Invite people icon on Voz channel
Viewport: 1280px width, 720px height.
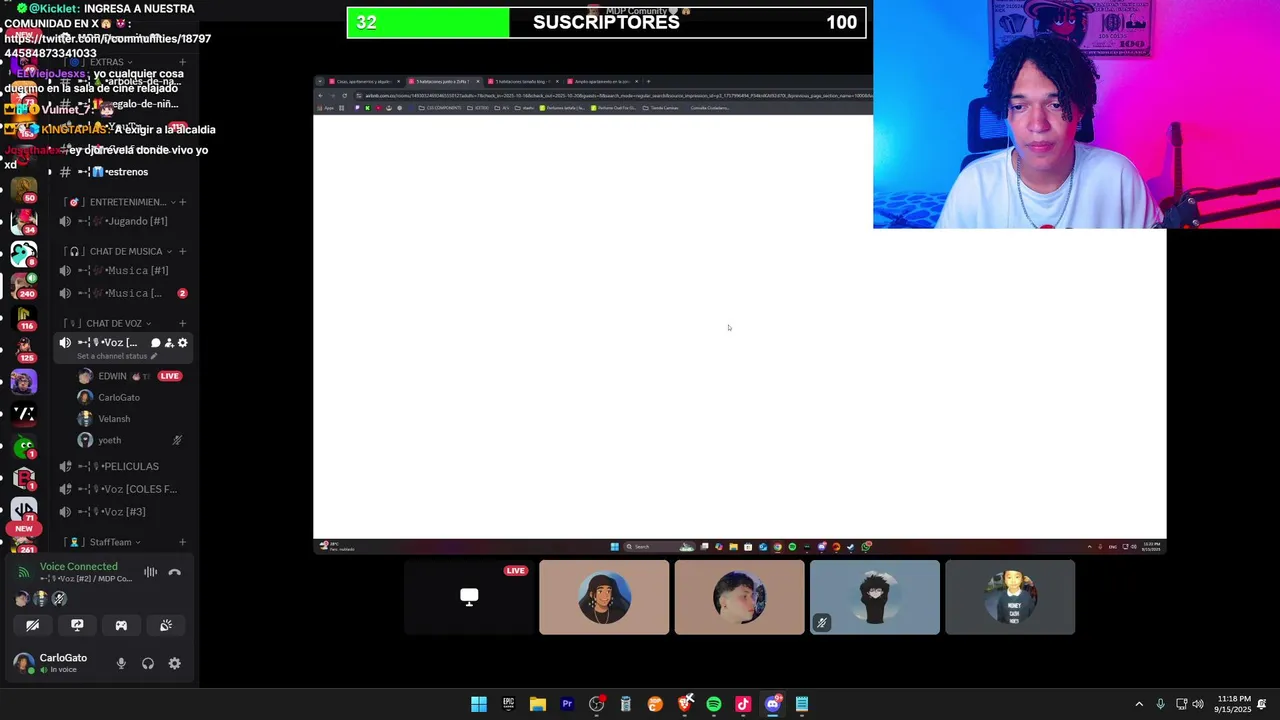(x=169, y=343)
